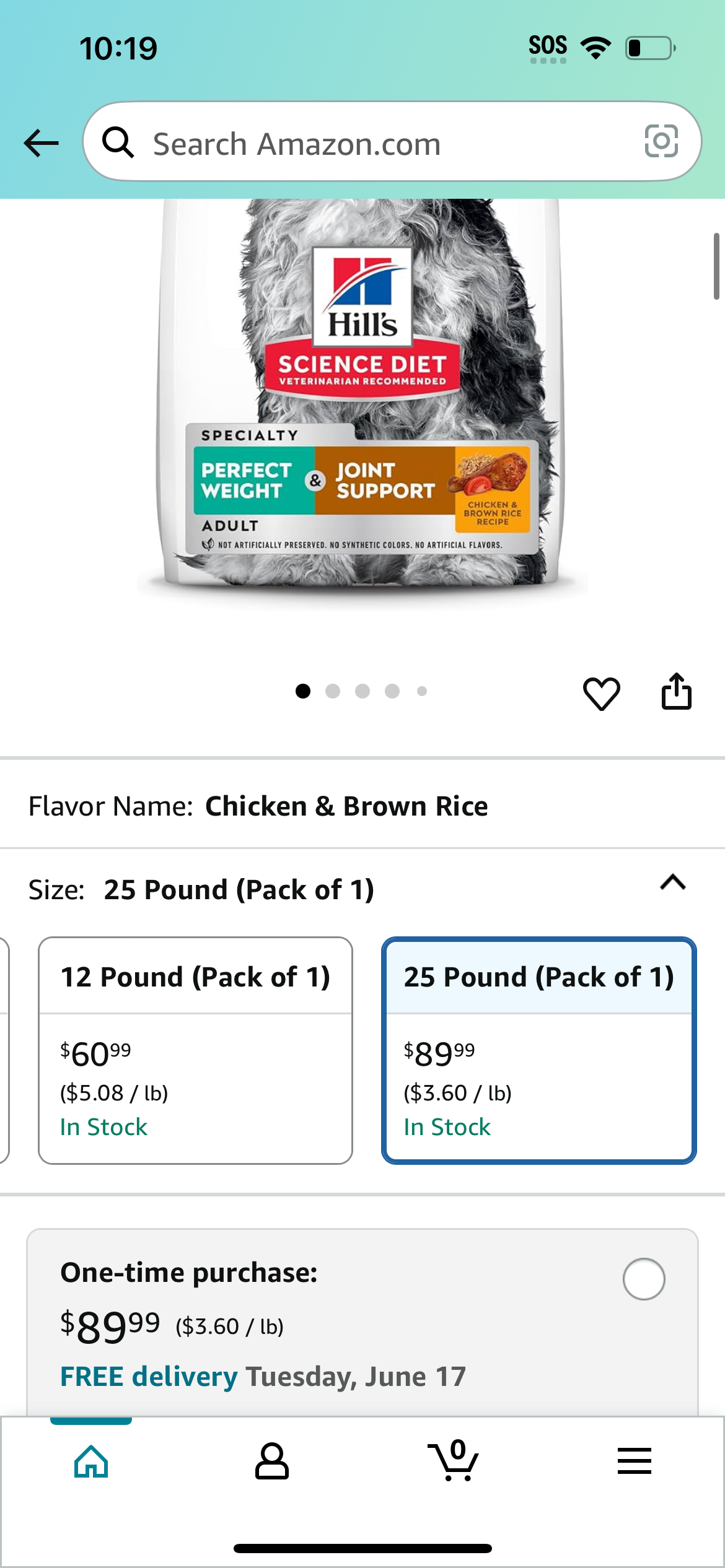Focus the Search Amazon.com field

click(392, 142)
